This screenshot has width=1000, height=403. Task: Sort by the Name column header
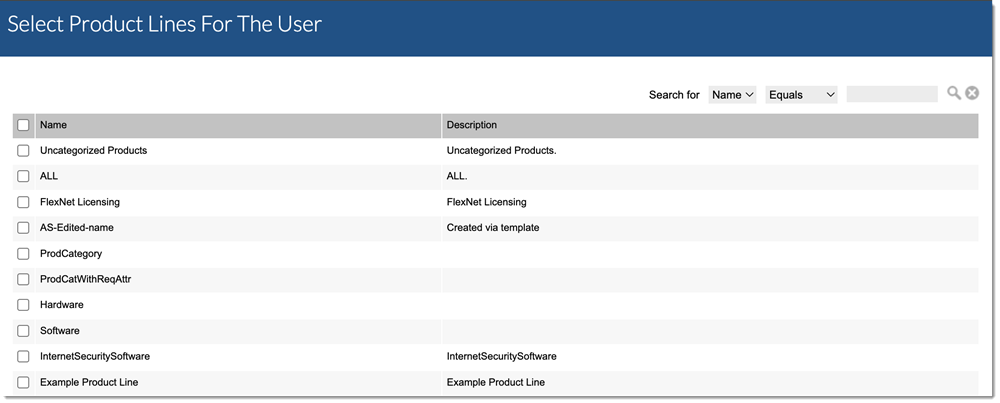coord(54,125)
